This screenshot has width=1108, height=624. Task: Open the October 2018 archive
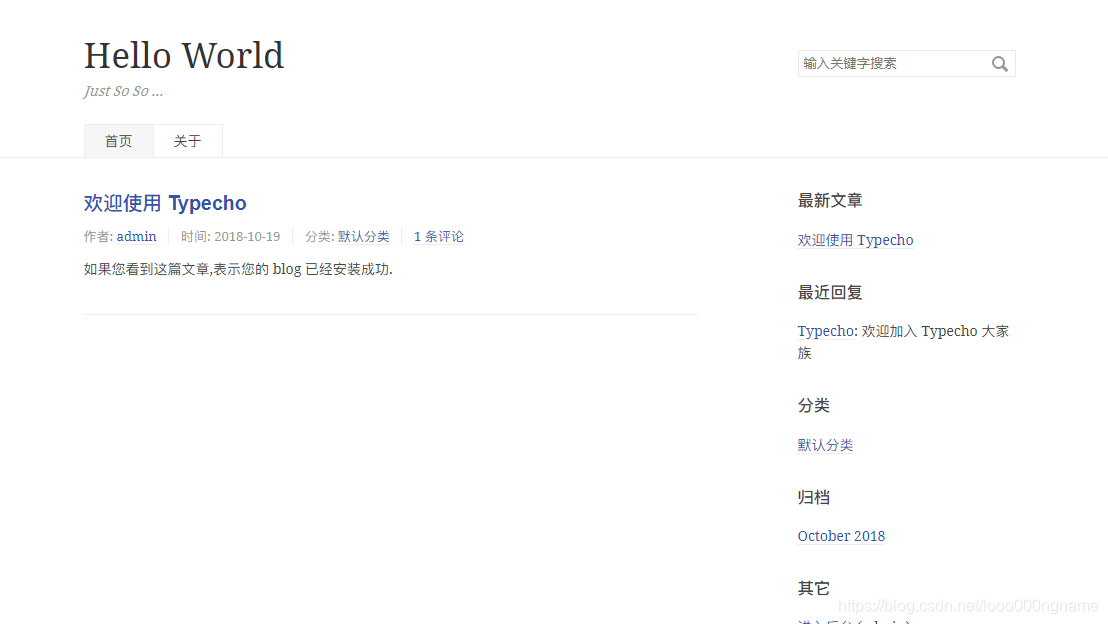[x=841, y=536]
